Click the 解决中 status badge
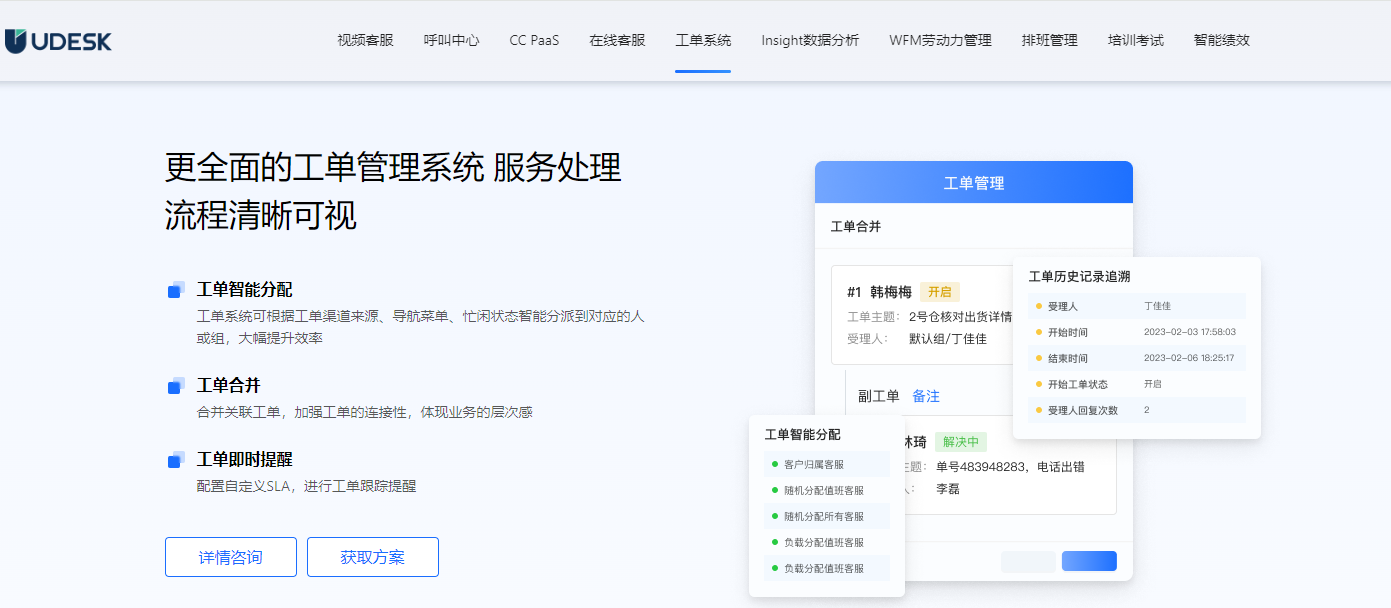This screenshot has height=608, width=1391. tap(960, 442)
